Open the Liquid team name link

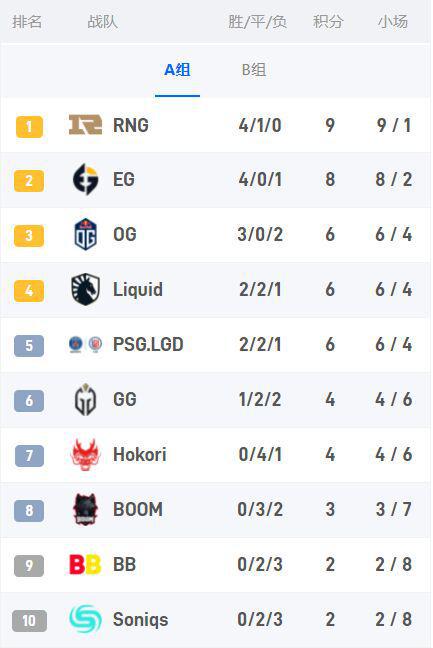point(138,289)
